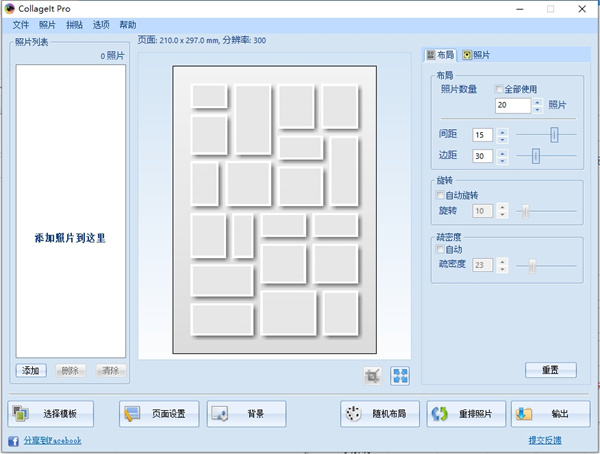Enable the 自动旋转 checkbox
Viewport: 600px width, 454px height.
pyautogui.click(x=440, y=195)
